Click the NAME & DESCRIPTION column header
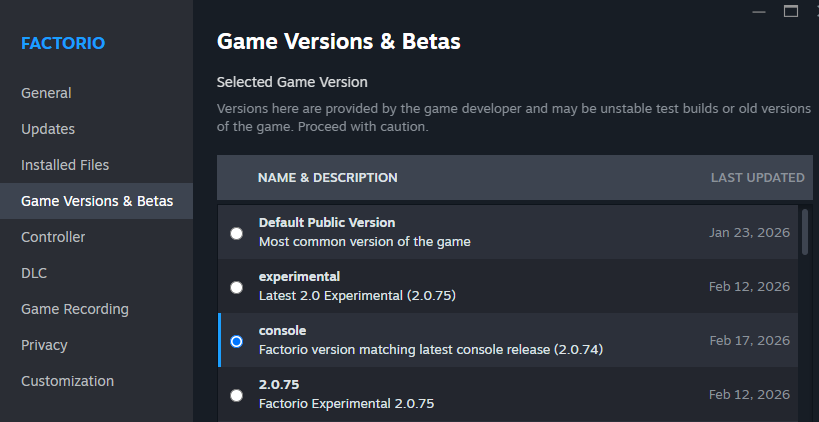The height and width of the screenshot is (422, 819). [327, 178]
